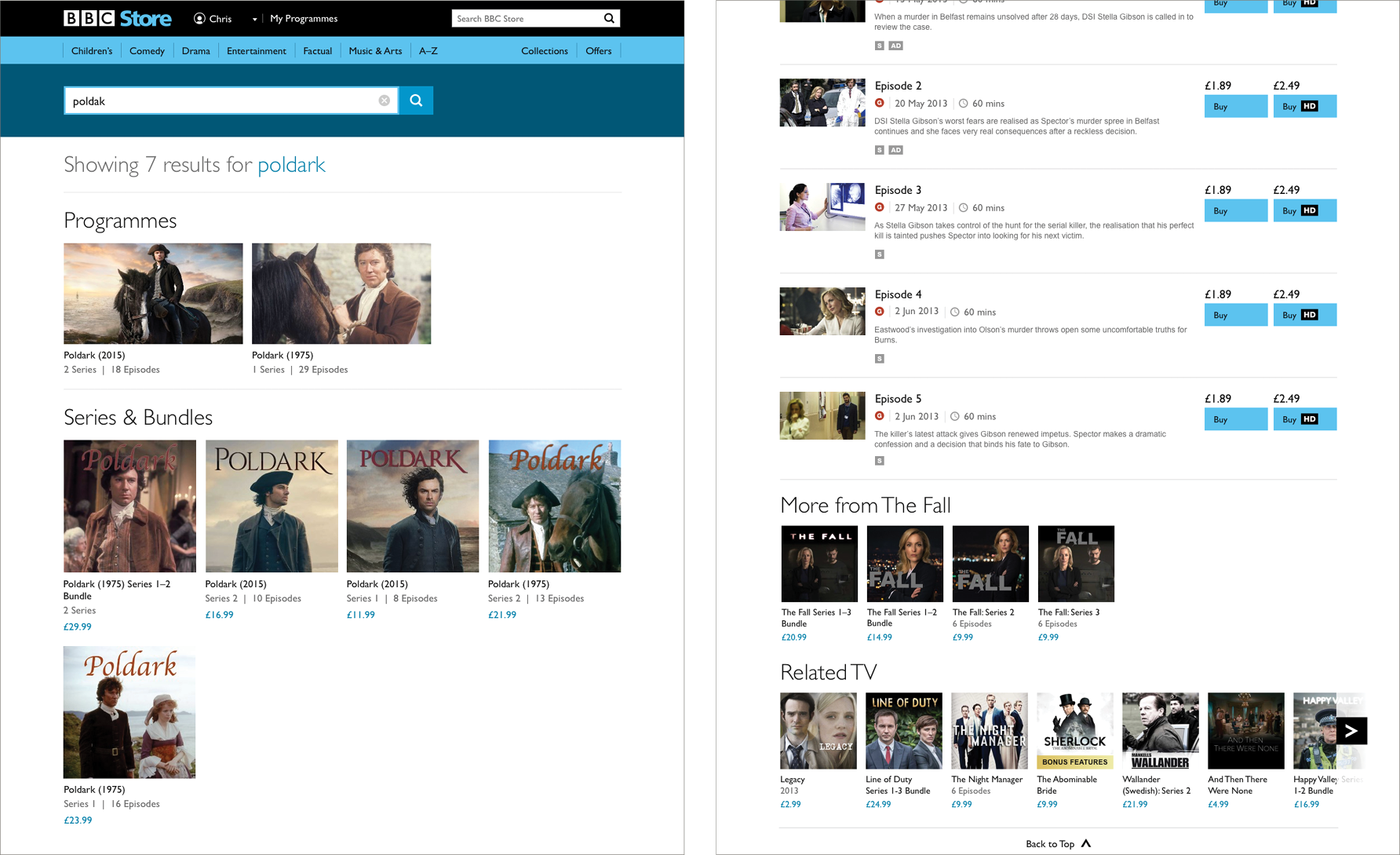Open the account dropdown arrow beside Chris

click(254, 19)
